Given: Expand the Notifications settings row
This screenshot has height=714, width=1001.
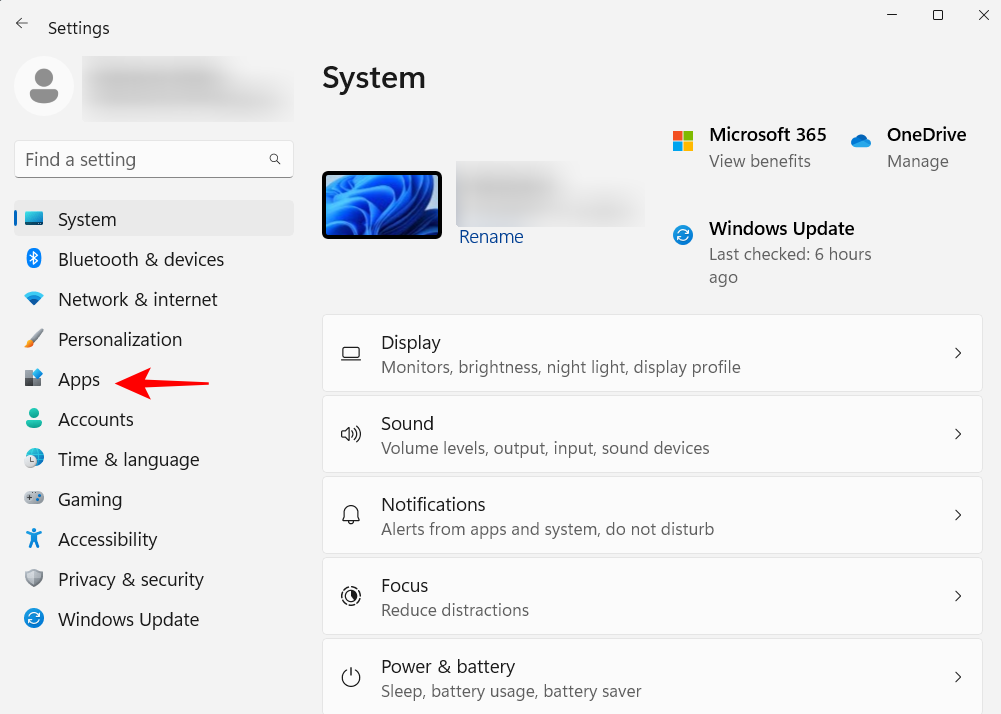Looking at the screenshot, I should pyautogui.click(x=651, y=515).
